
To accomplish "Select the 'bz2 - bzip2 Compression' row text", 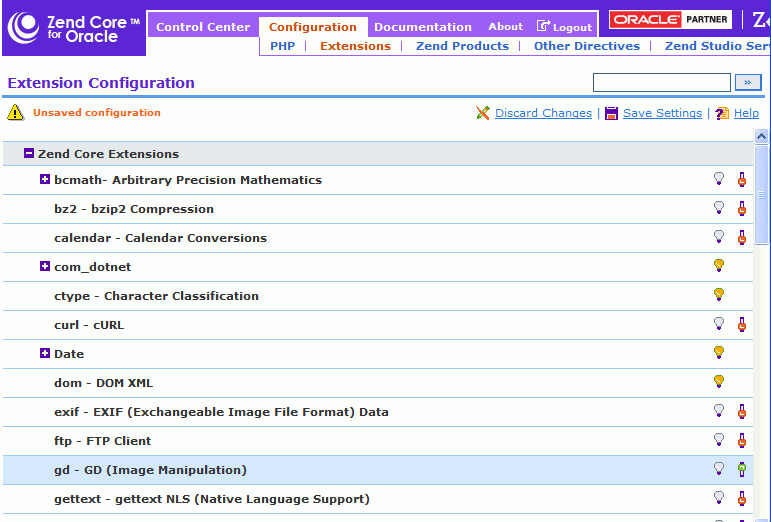I will [134, 209].
